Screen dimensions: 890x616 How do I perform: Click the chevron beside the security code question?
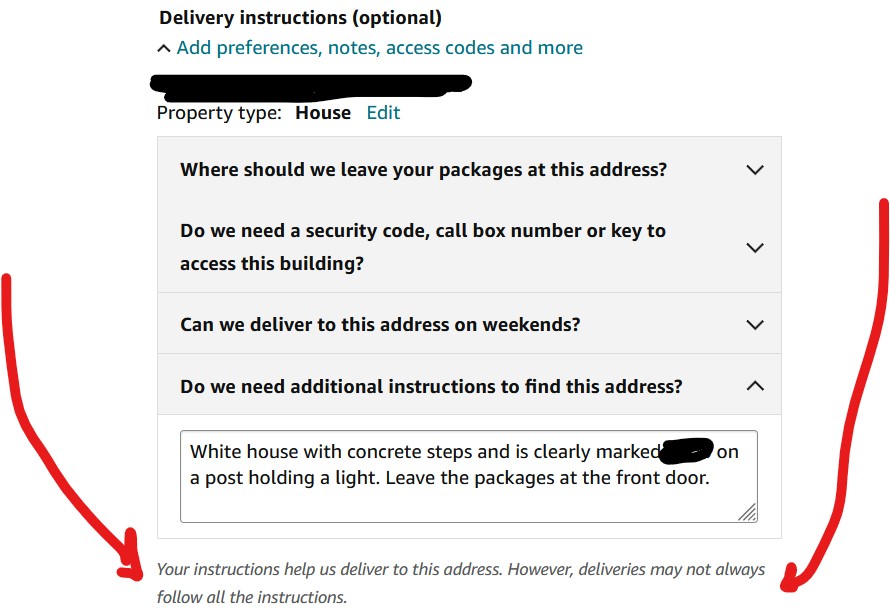(755, 247)
